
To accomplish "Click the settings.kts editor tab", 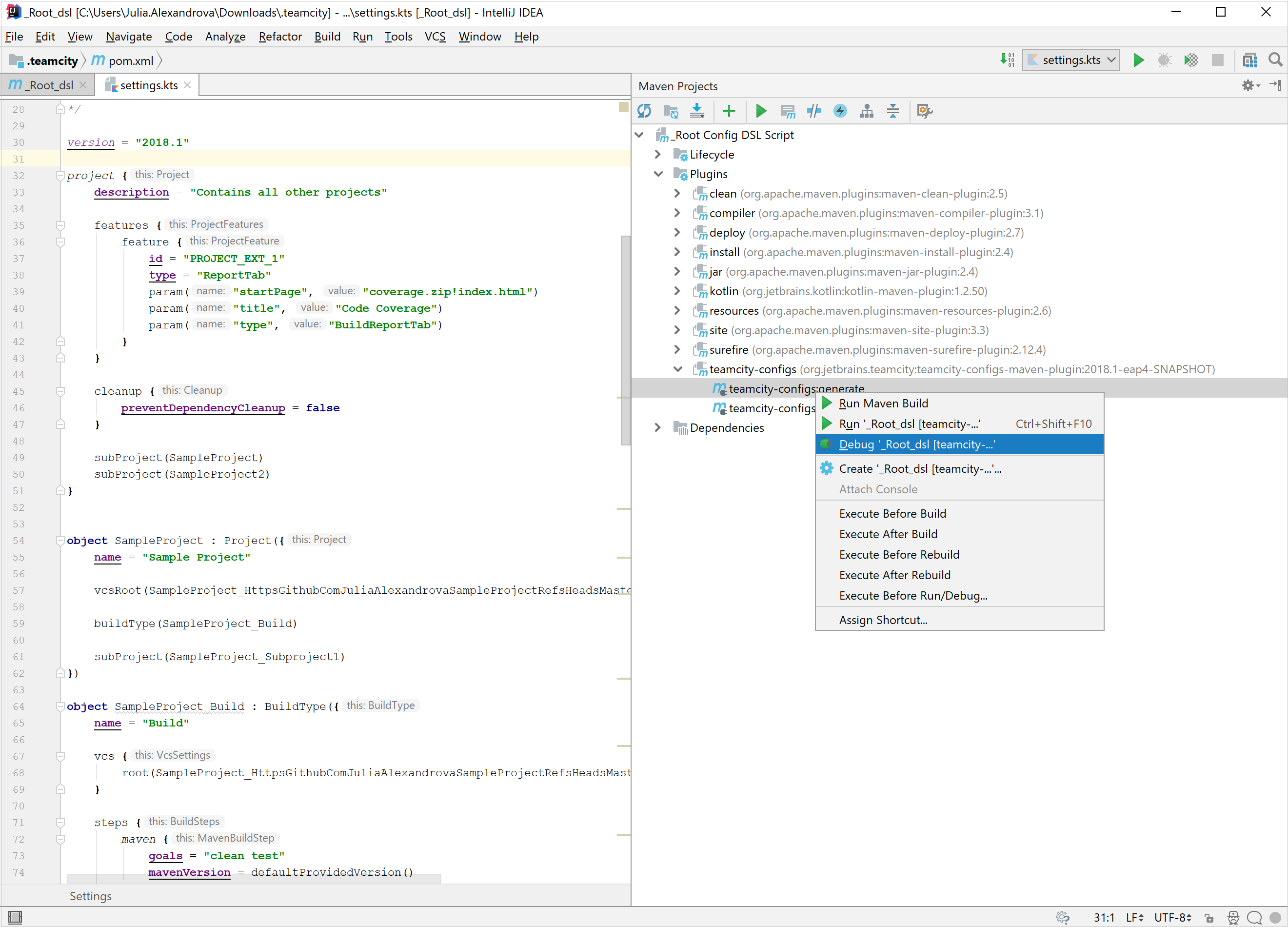I will coord(148,85).
